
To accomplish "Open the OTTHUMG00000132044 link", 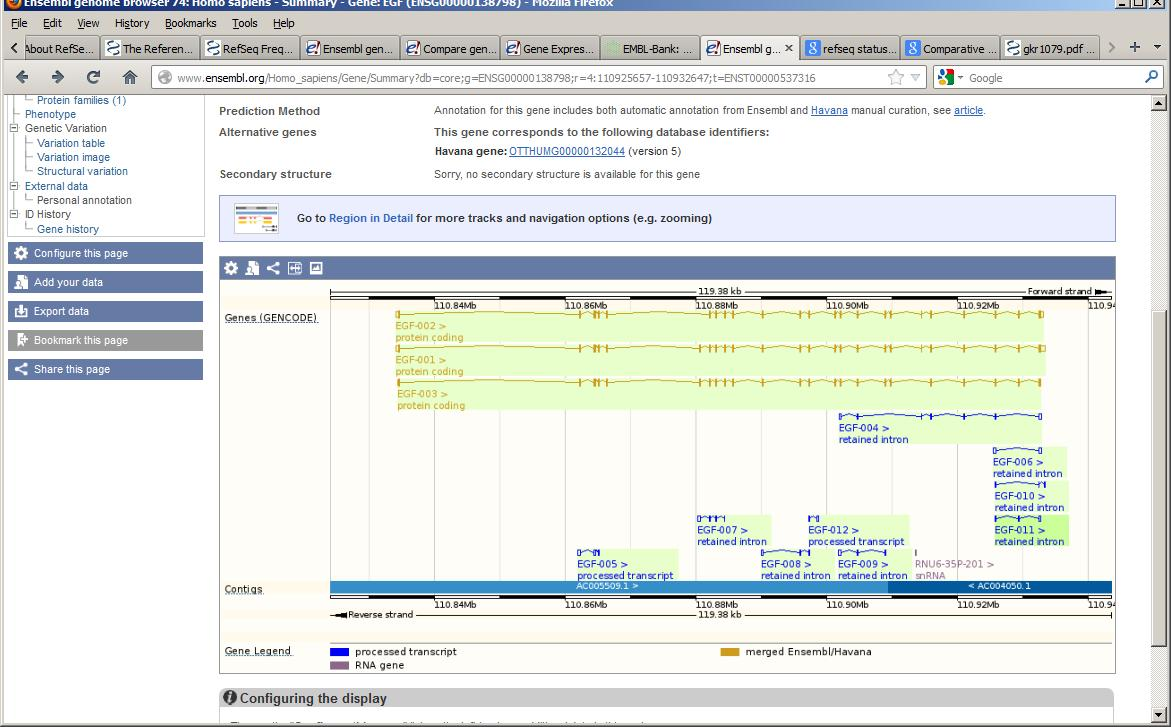I will (567, 152).
